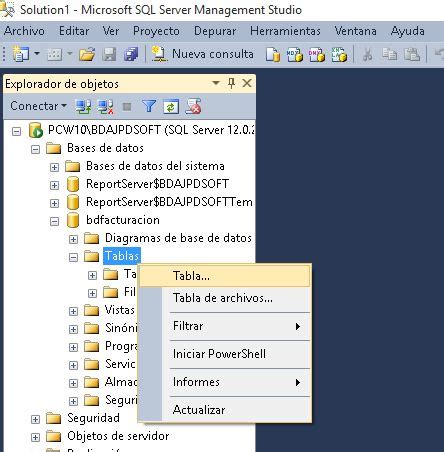Image resolution: width=444 pixels, height=452 pixels.
Task: Expand Bases de datos del sistema
Action: (x=54, y=167)
